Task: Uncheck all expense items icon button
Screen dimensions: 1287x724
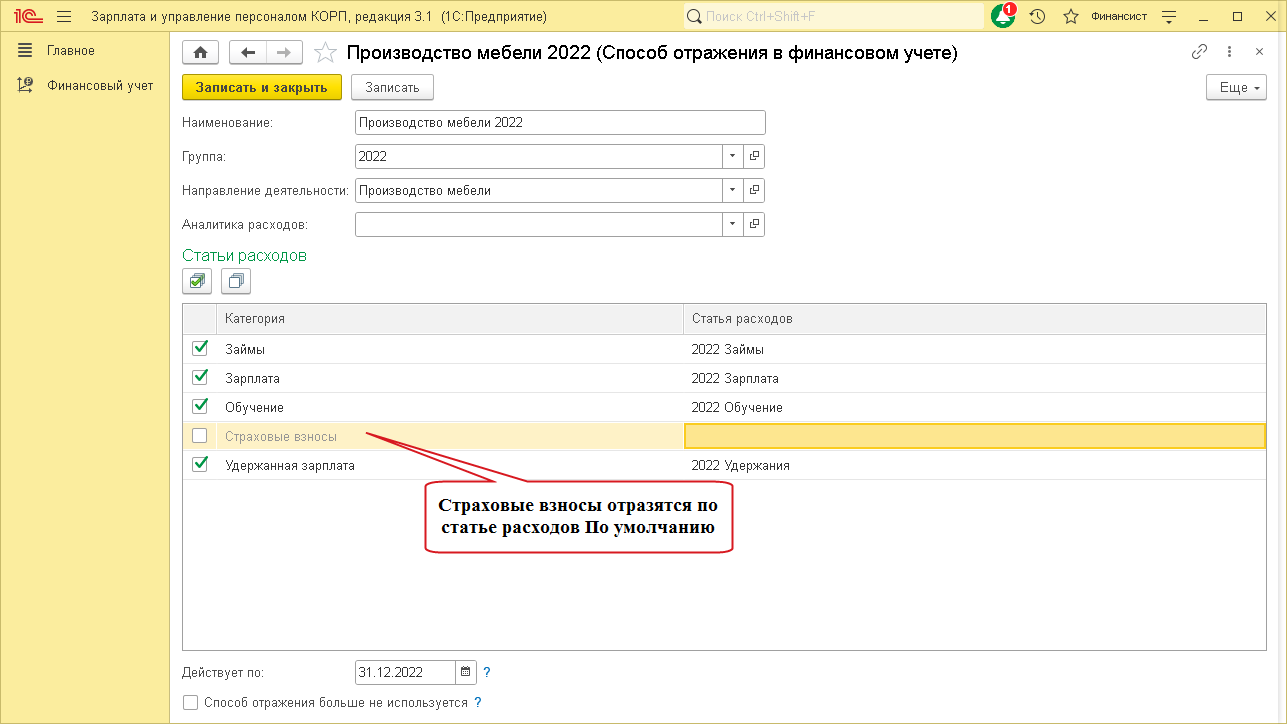Action: (236, 282)
